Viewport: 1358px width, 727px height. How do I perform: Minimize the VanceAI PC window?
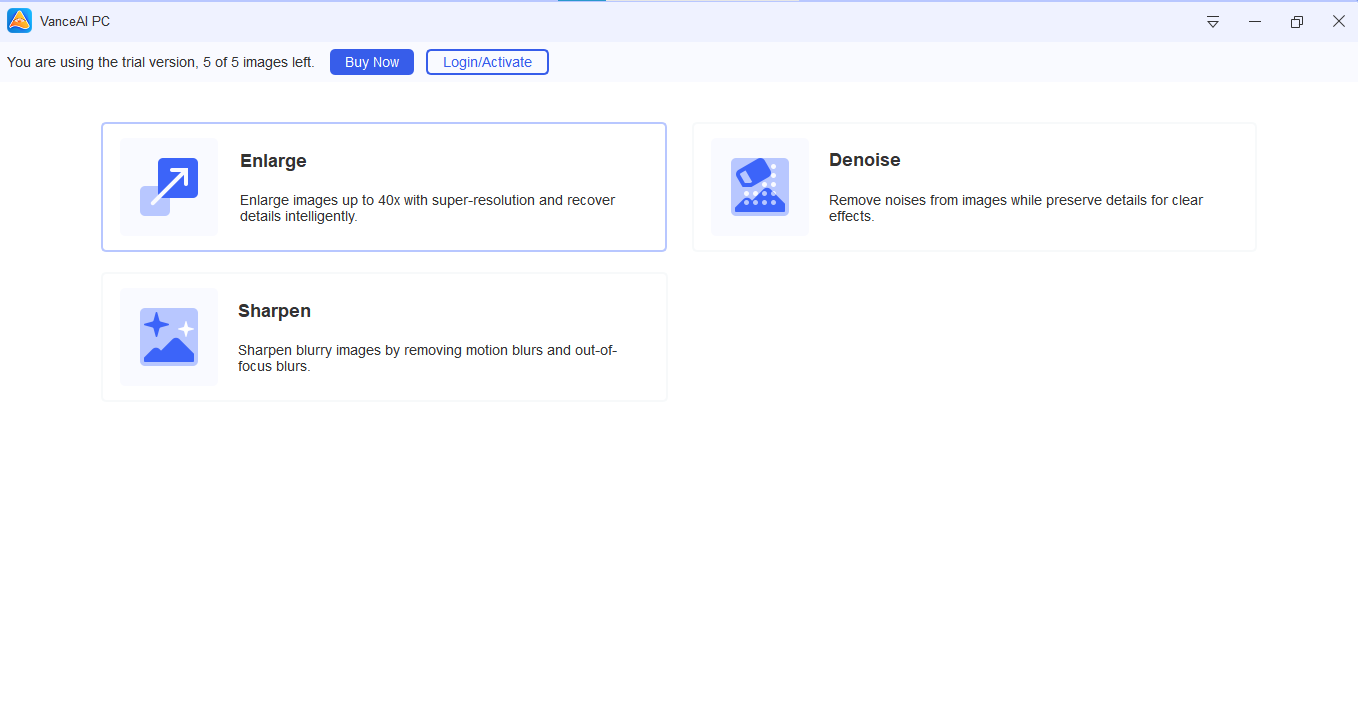tap(1255, 21)
